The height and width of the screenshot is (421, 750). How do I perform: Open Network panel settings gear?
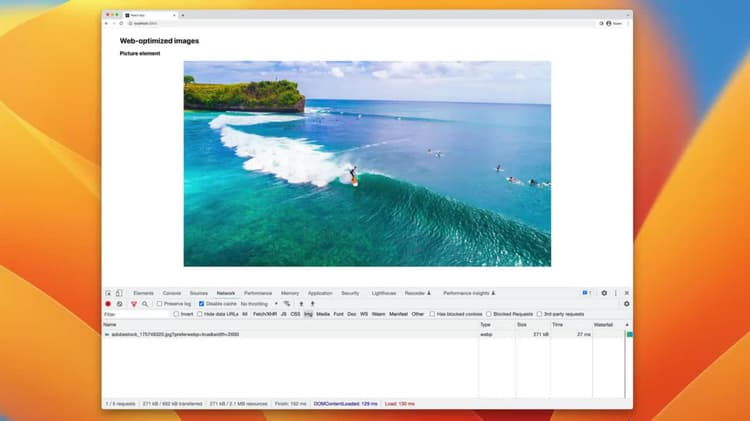click(627, 304)
